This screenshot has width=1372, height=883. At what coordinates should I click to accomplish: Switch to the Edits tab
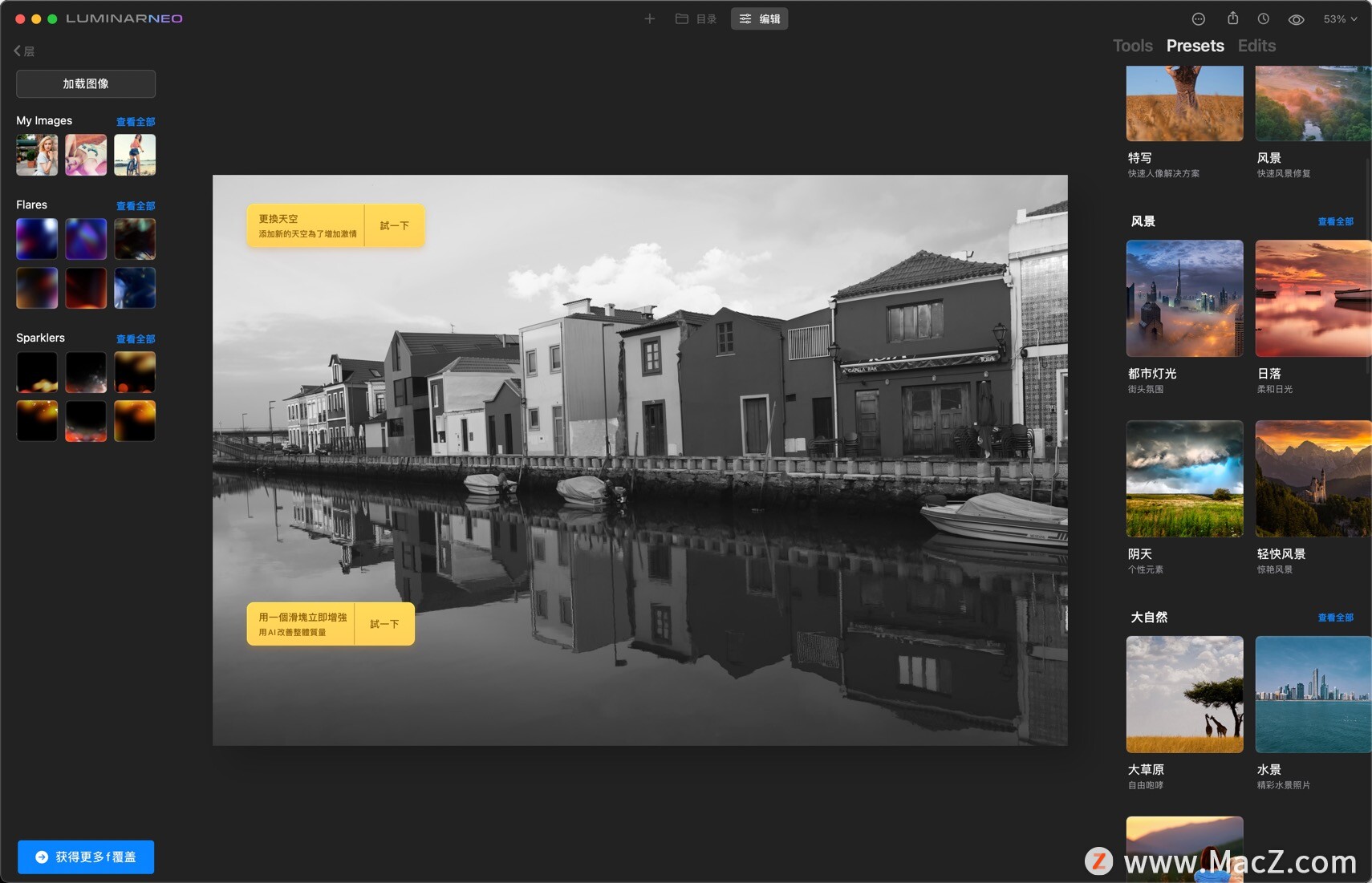1255,46
